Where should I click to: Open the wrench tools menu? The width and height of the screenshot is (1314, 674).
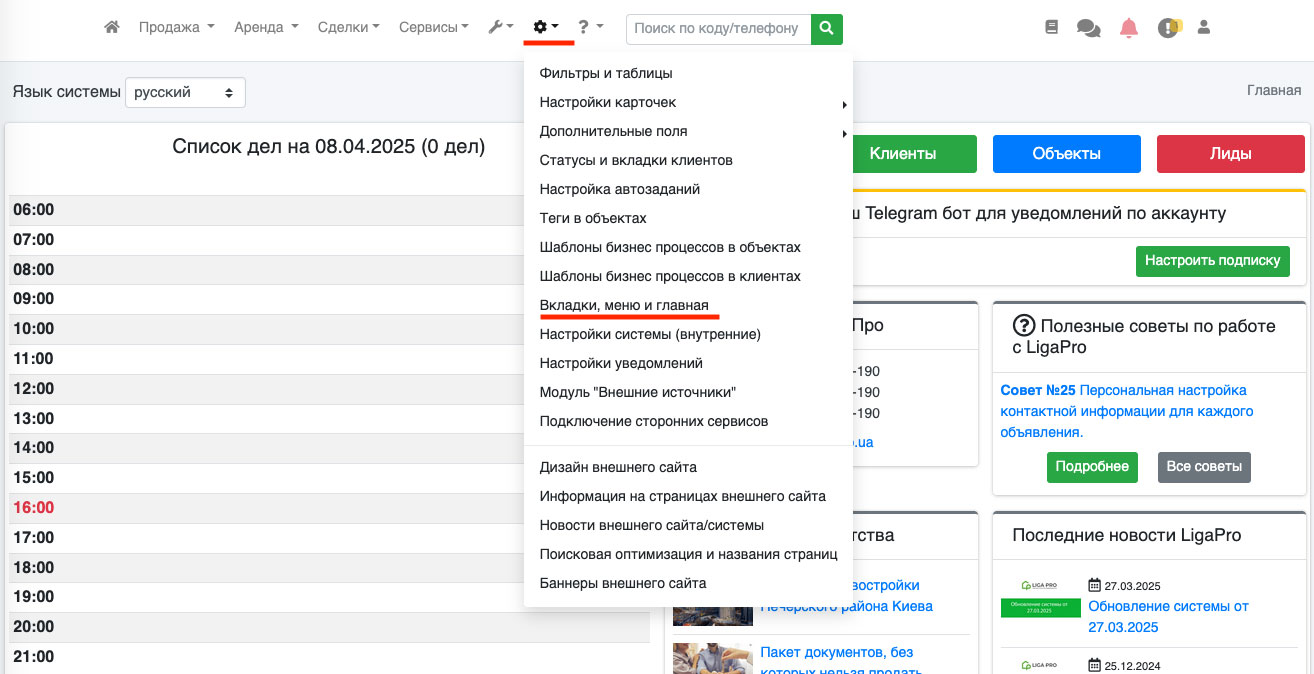500,28
